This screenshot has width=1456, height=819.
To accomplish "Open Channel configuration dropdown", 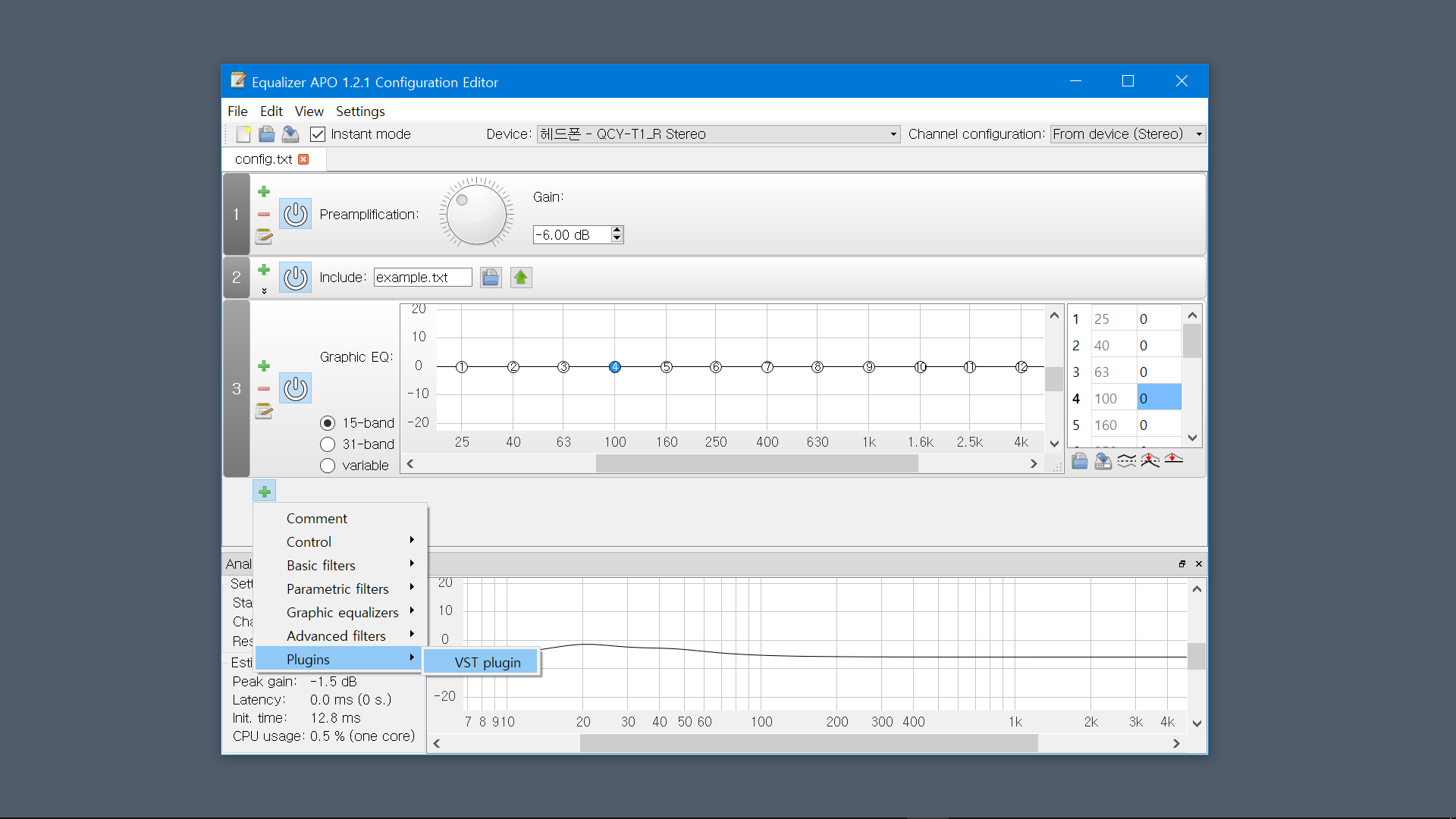I will coord(1128,134).
